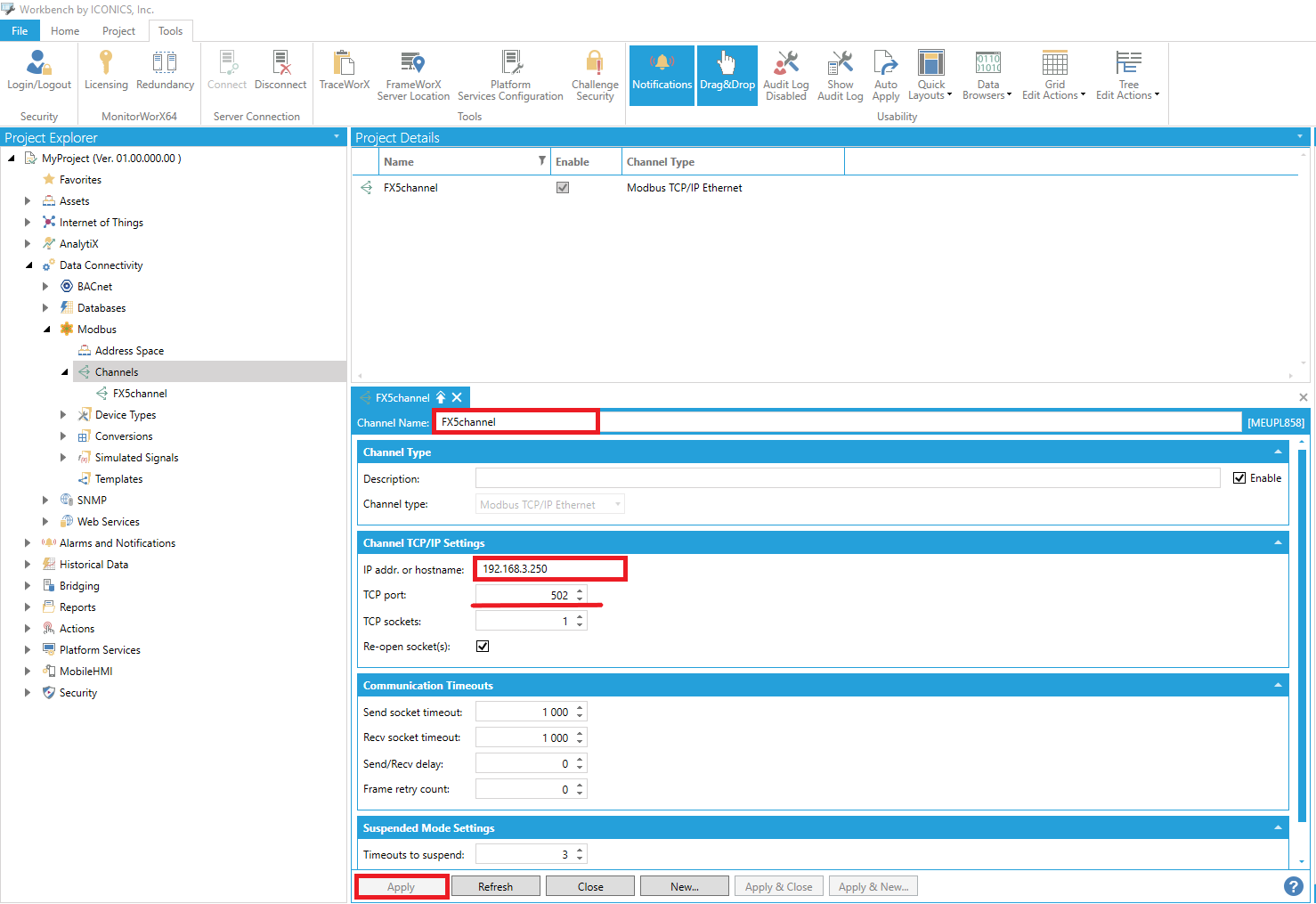Click the SNMP tree icon

pos(67,501)
